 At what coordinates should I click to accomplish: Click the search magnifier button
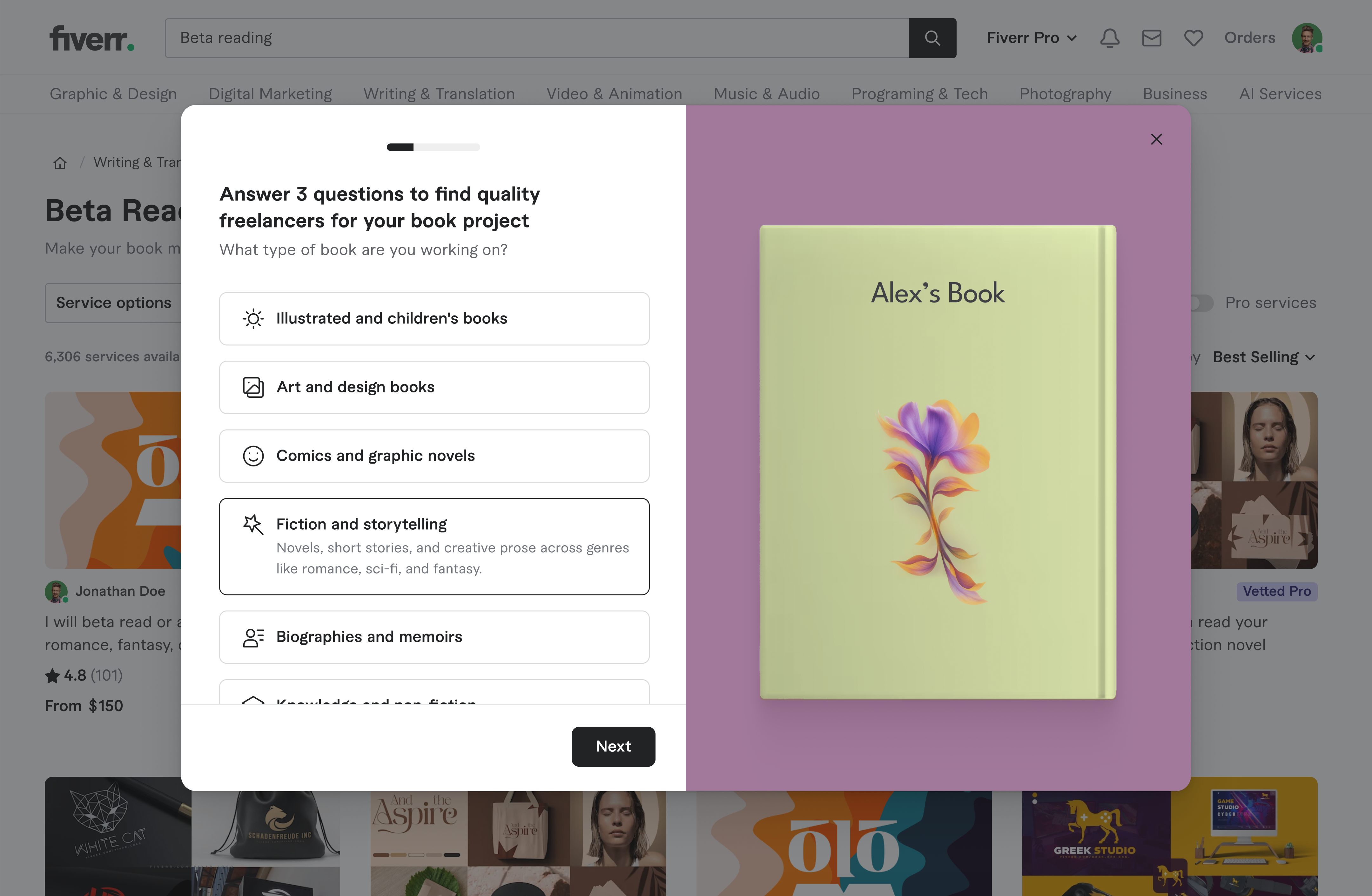click(x=932, y=38)
